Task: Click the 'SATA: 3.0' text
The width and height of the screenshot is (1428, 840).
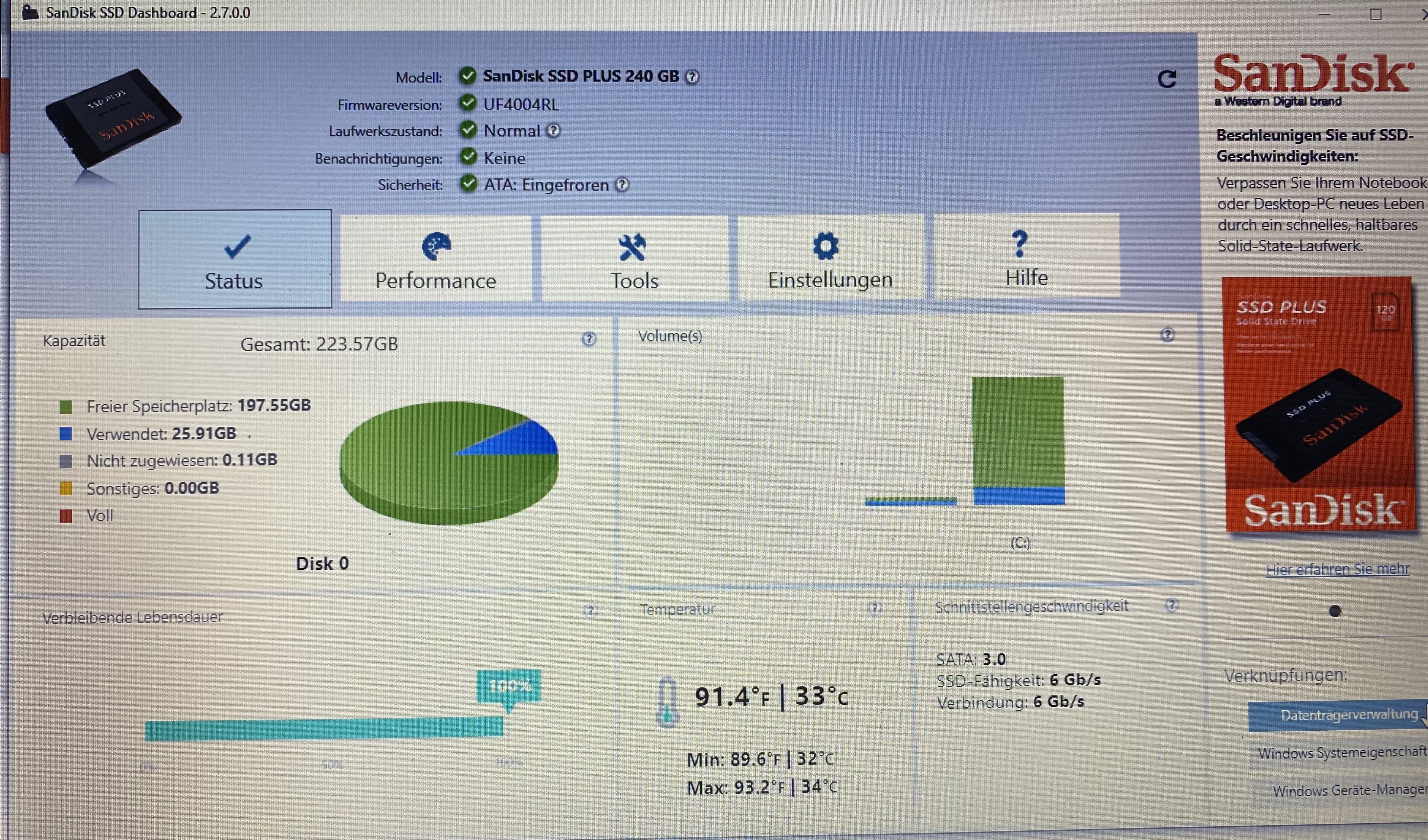Action: tap(971, 659)
